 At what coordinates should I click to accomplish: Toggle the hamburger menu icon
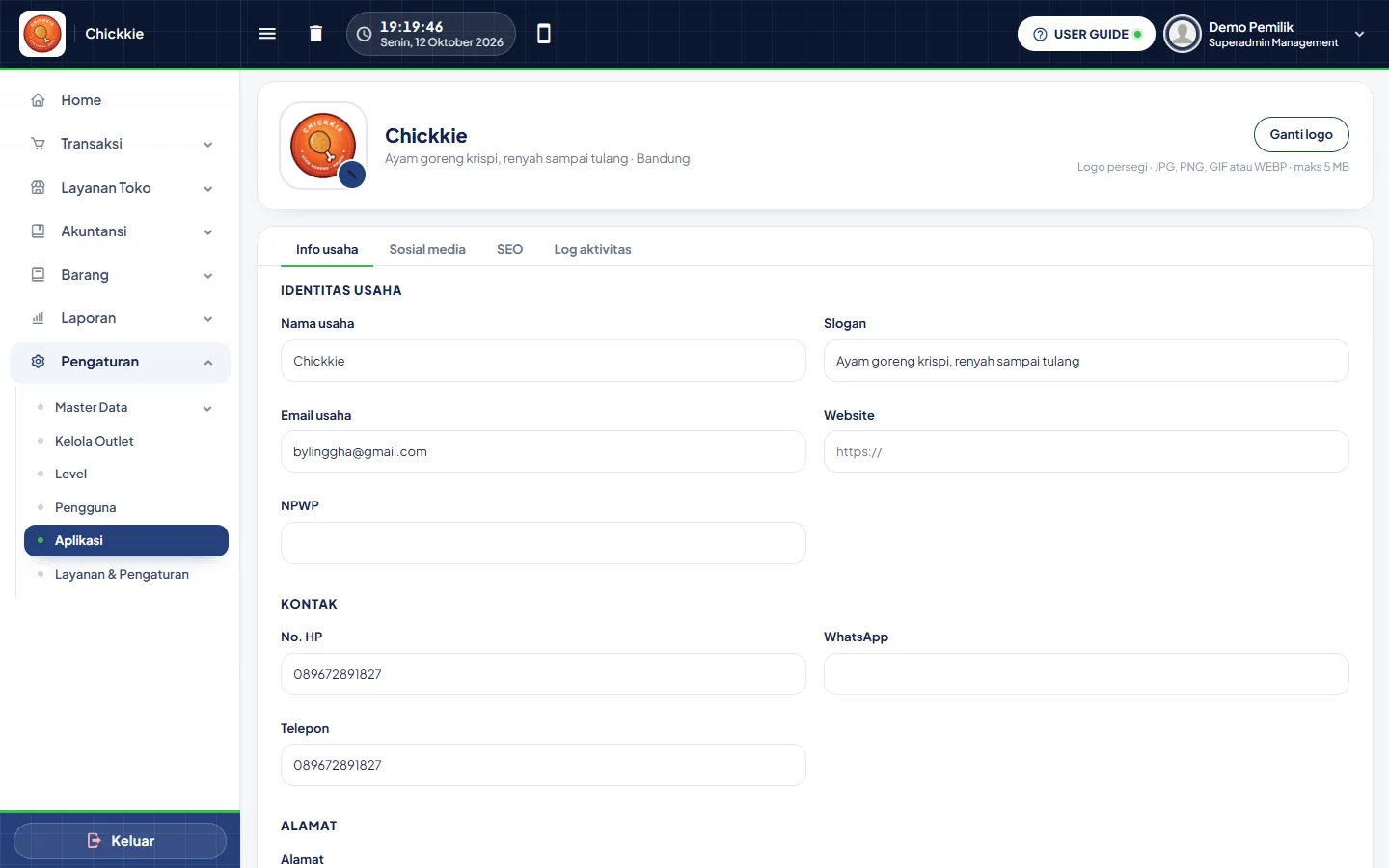click(x=267, y=34)
